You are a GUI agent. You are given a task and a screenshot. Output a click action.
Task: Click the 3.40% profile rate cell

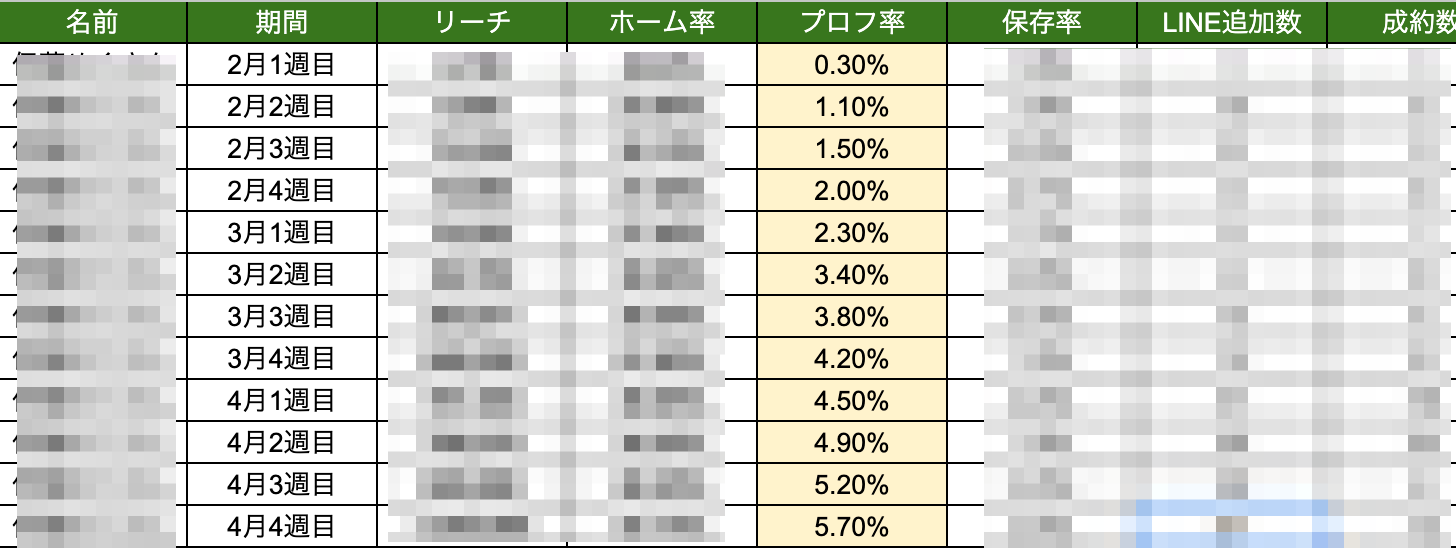(x=852, y=275)
